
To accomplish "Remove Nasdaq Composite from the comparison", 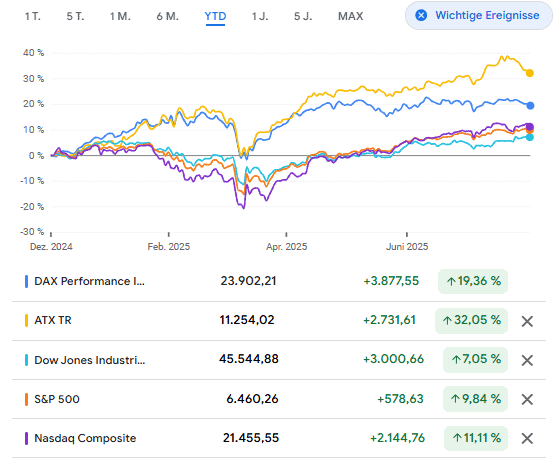I will click(527, 438).
